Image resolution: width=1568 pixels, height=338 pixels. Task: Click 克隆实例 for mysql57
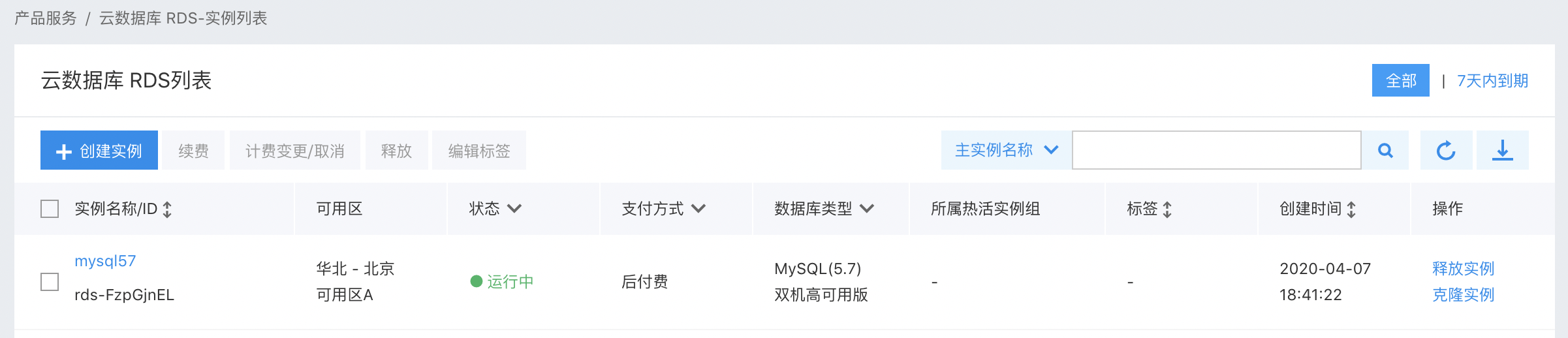(x=1463, y=295)
